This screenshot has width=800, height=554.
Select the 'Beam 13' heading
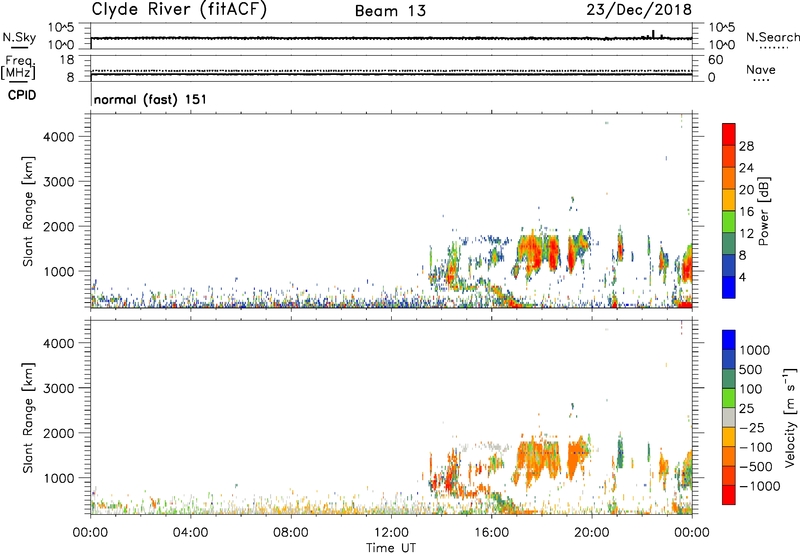390,11
